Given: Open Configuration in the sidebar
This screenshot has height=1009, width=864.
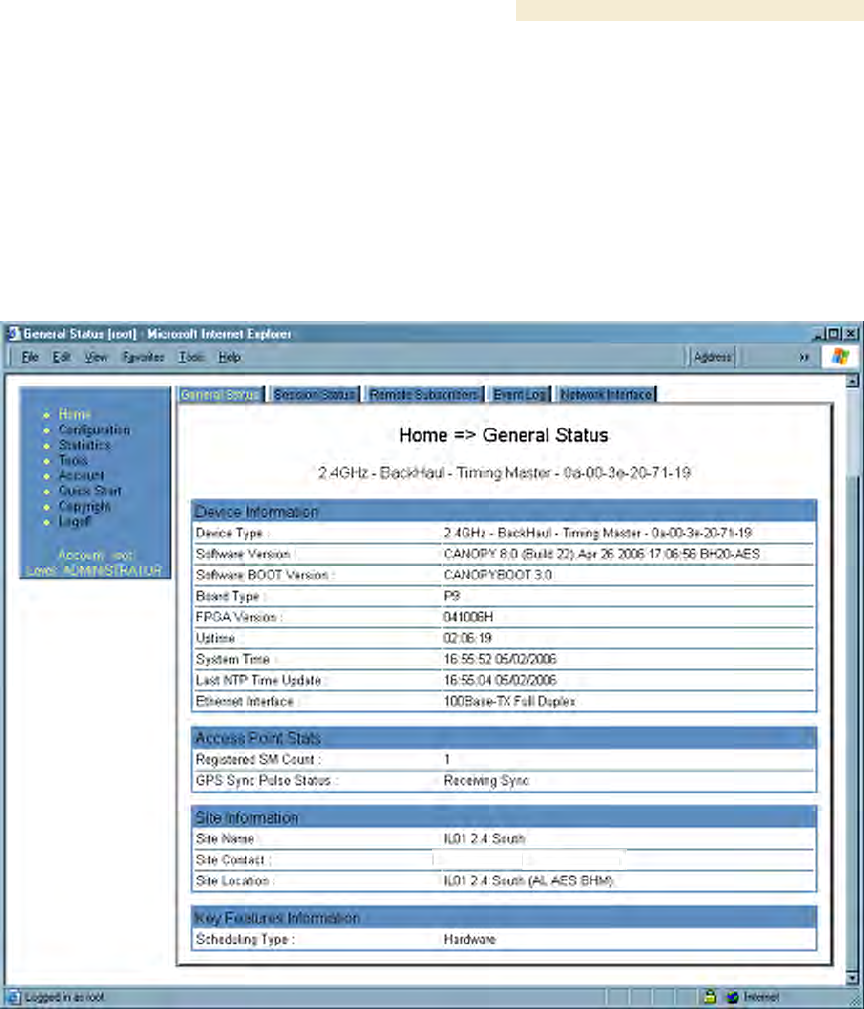Looking at the screenshot, I should (95, 429).
